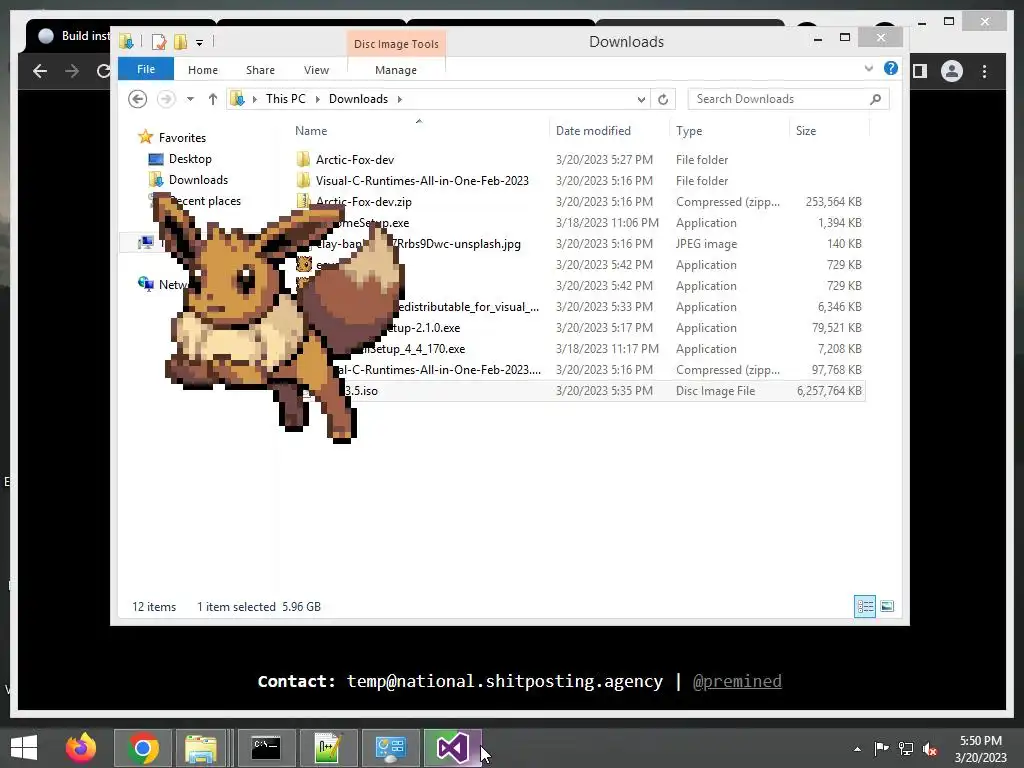
Task: Refresh the Downloads folder
Action: point(663,99)
